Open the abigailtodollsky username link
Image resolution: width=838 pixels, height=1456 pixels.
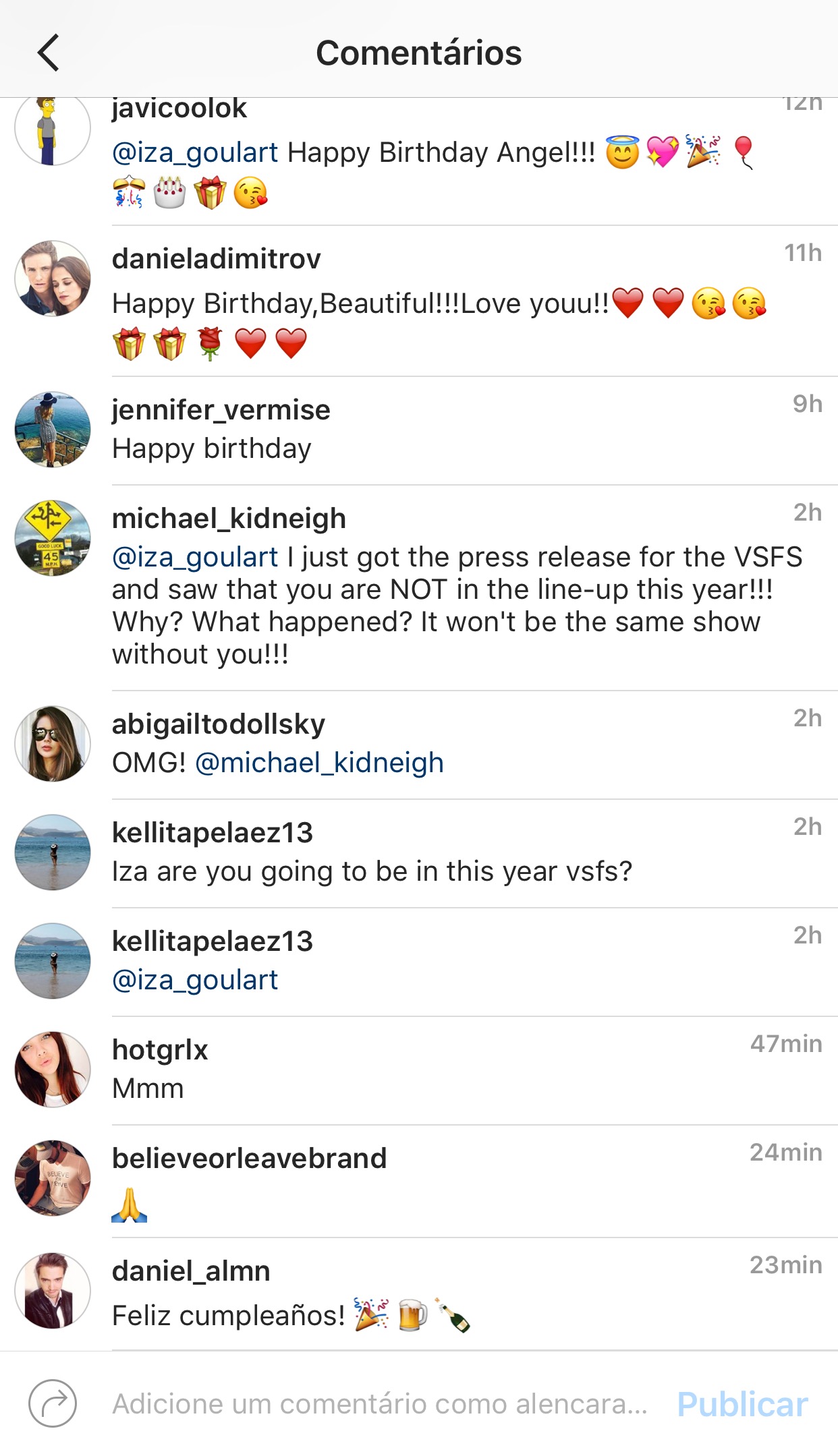pyautogui.click(x=218, y=724)
